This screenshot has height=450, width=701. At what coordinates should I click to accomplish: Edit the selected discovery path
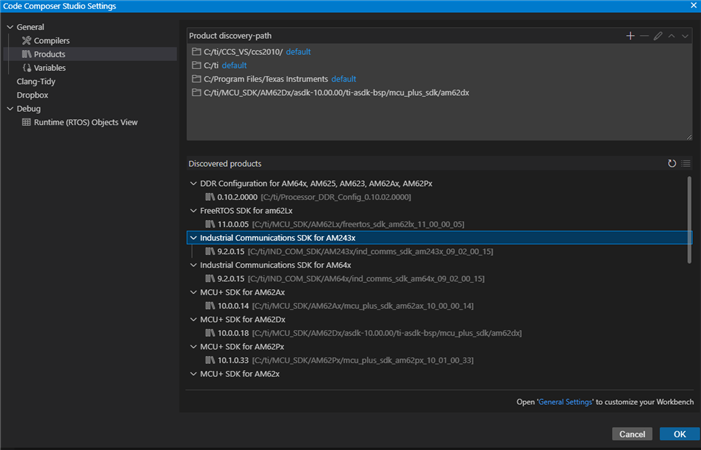tap(658, 36)
